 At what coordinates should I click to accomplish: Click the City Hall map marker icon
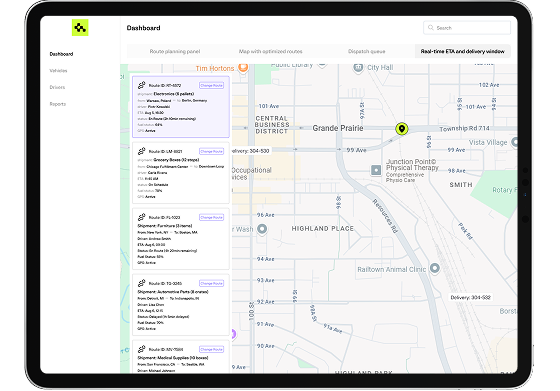(x=358, y=67)
